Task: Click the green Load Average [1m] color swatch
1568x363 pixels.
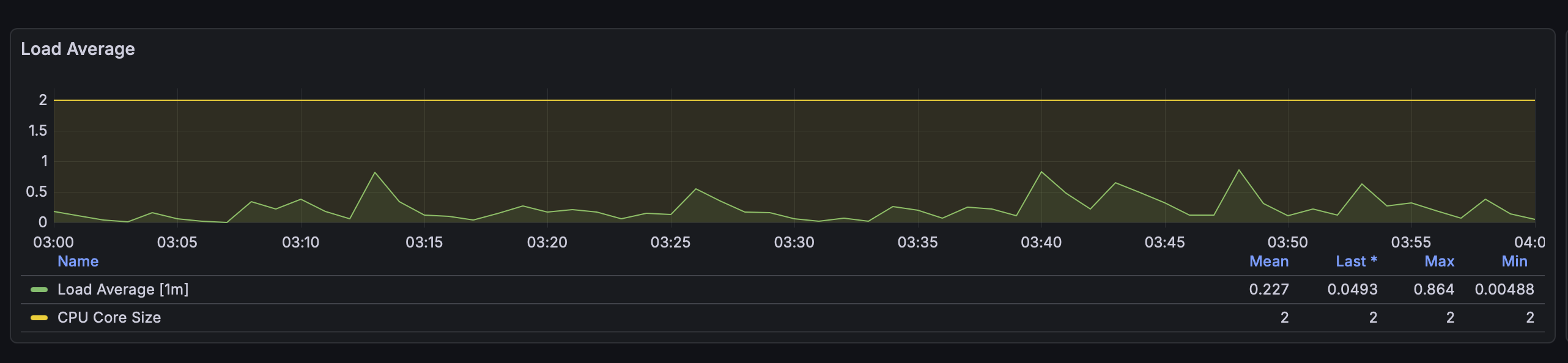Action: pyautogui.click(x=39, y=290)
